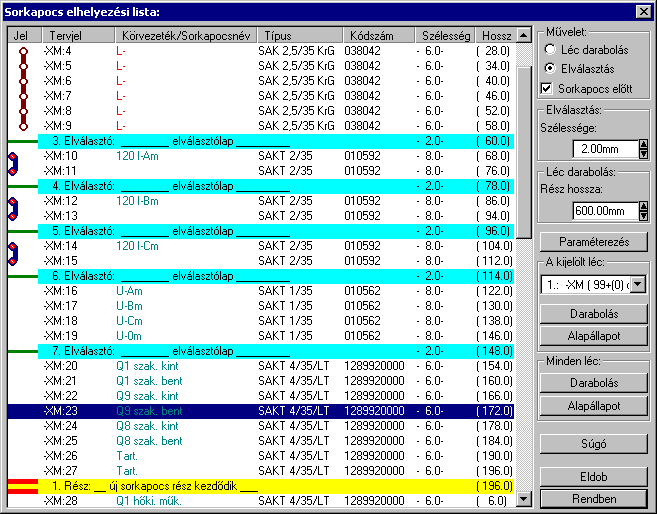The width and height of the screenshot is (657, 514).
Task: Select the Q8 szak. kint row
Action: (x=261, y=426)
